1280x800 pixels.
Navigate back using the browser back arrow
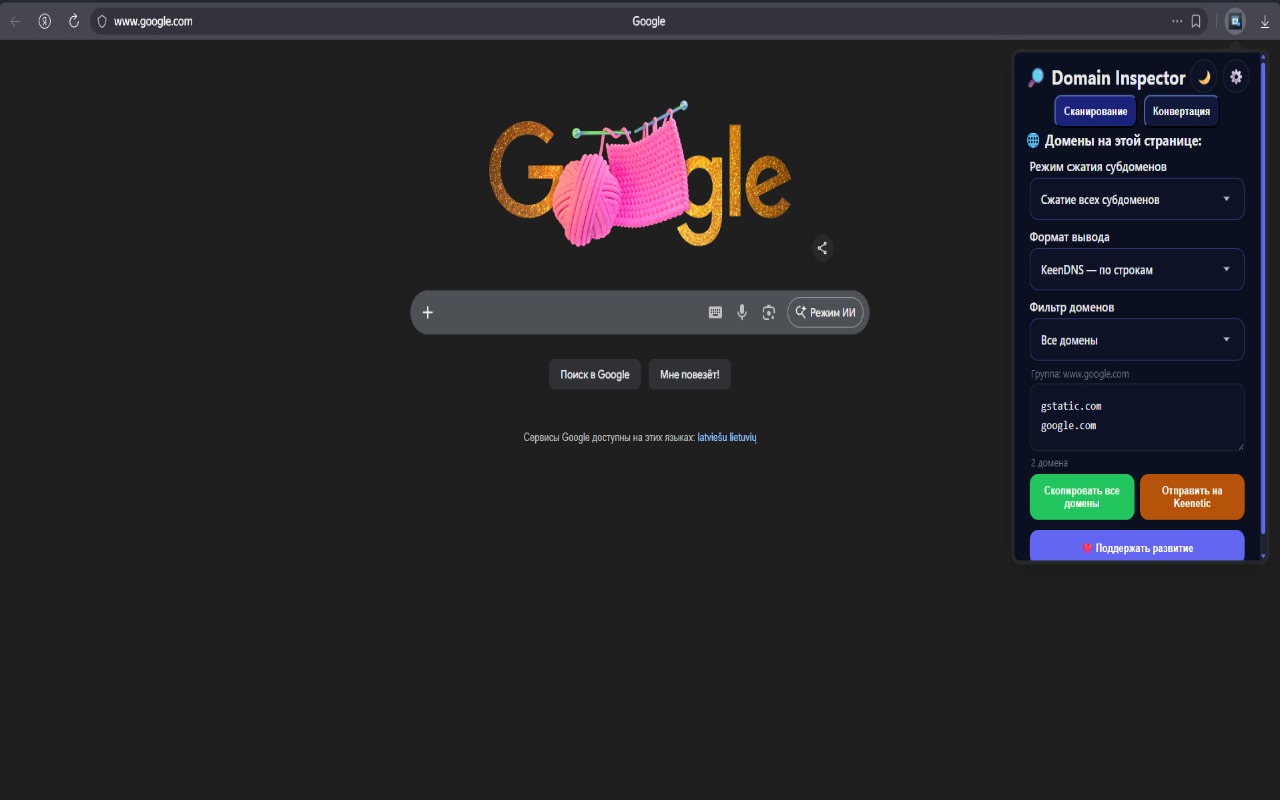(x=15, y=20)
